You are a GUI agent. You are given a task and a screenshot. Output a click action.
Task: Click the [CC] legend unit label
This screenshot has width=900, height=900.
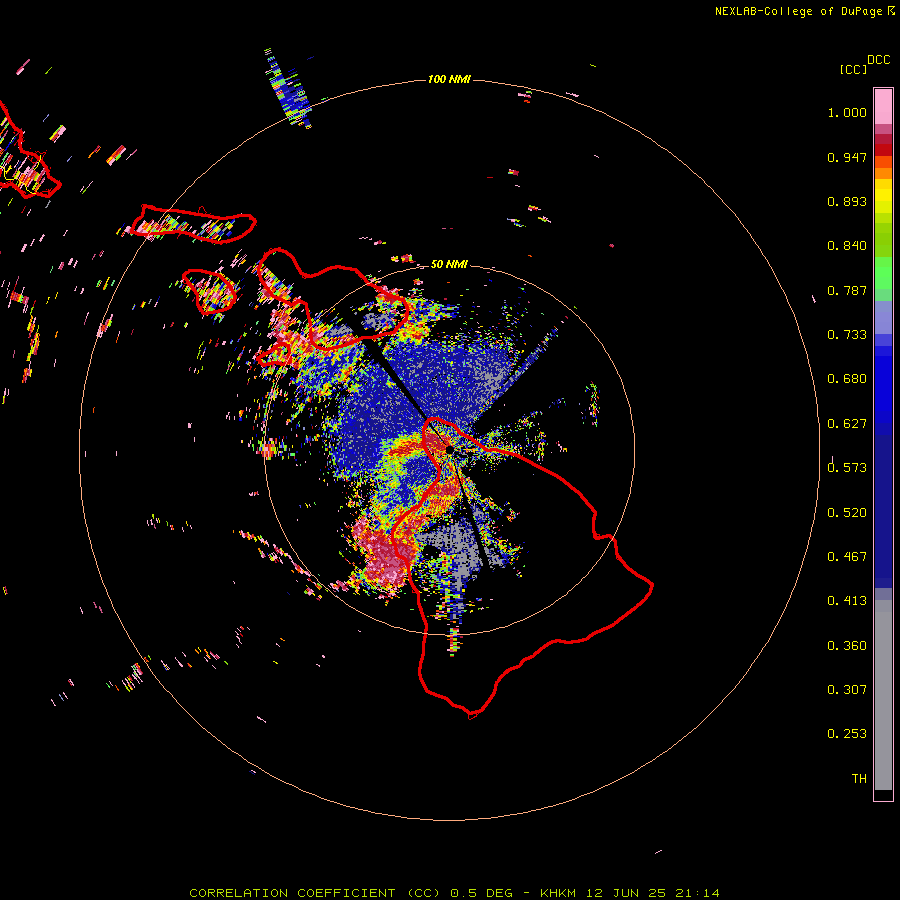click(853, 69)
